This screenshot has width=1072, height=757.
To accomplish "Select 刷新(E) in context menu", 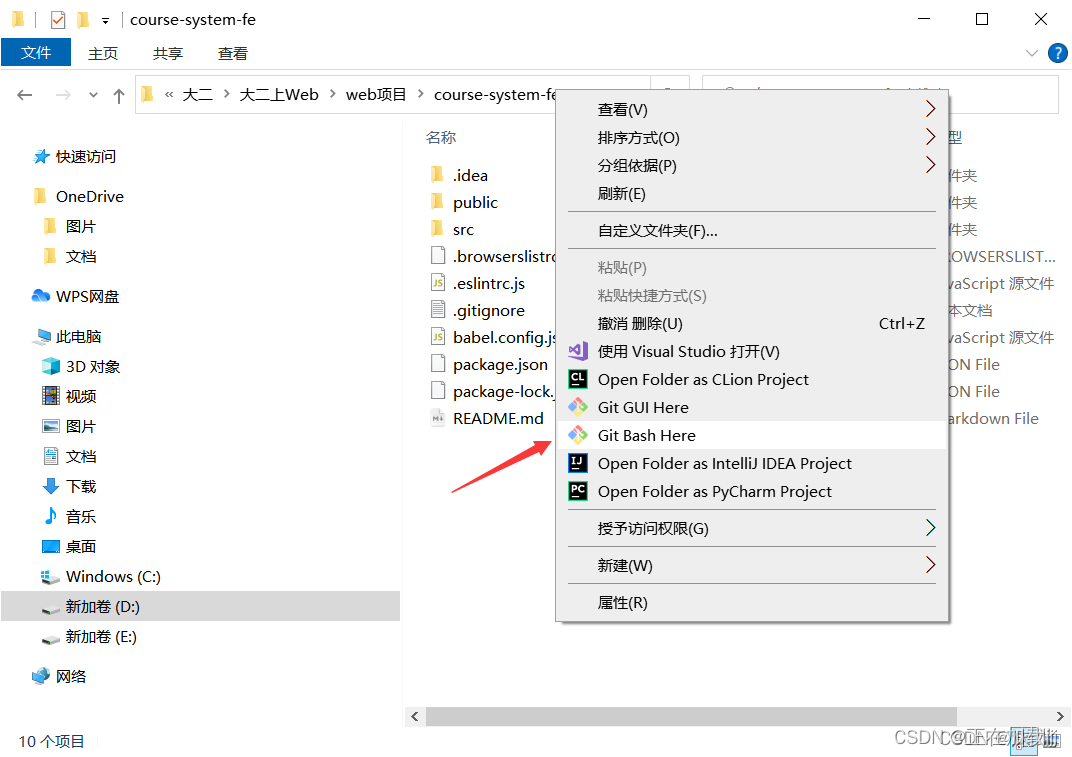I will tap(751, 194).
